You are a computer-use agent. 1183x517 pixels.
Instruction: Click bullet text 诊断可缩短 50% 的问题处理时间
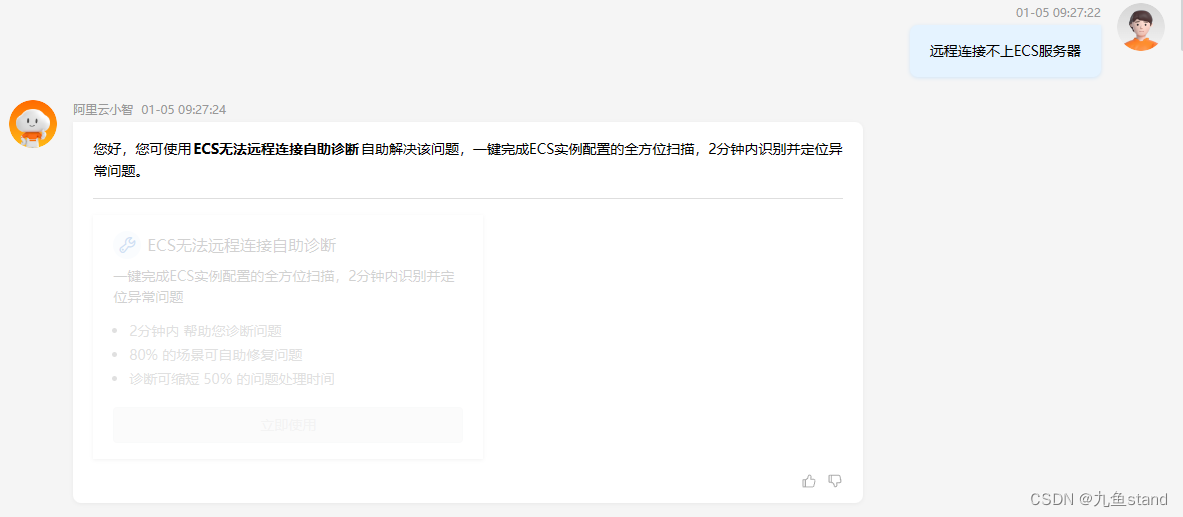232,379
